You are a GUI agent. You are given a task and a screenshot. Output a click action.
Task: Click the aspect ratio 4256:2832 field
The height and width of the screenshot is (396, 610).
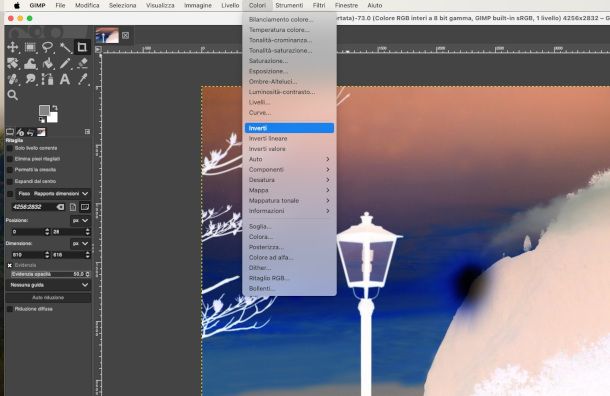pyautogui.click(x=34, y=207)
